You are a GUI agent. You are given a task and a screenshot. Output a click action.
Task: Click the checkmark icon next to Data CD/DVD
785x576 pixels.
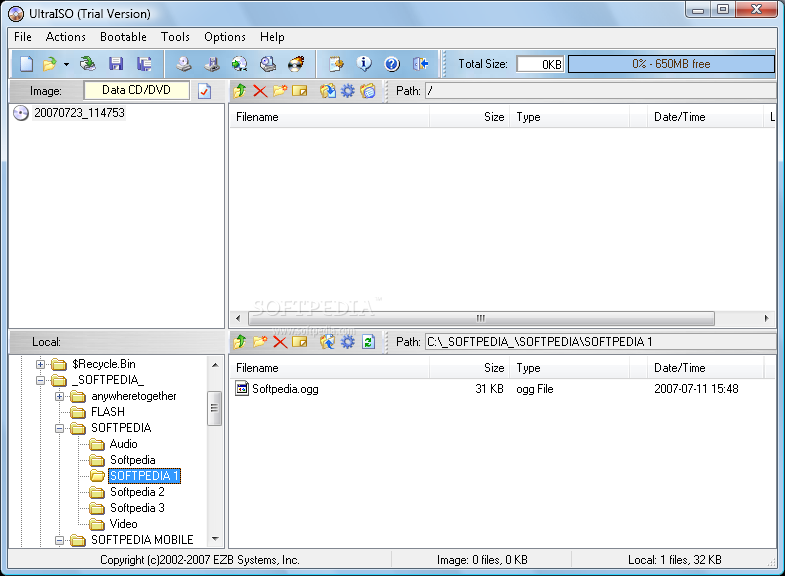pyautogui.click(x=204, y=91)
